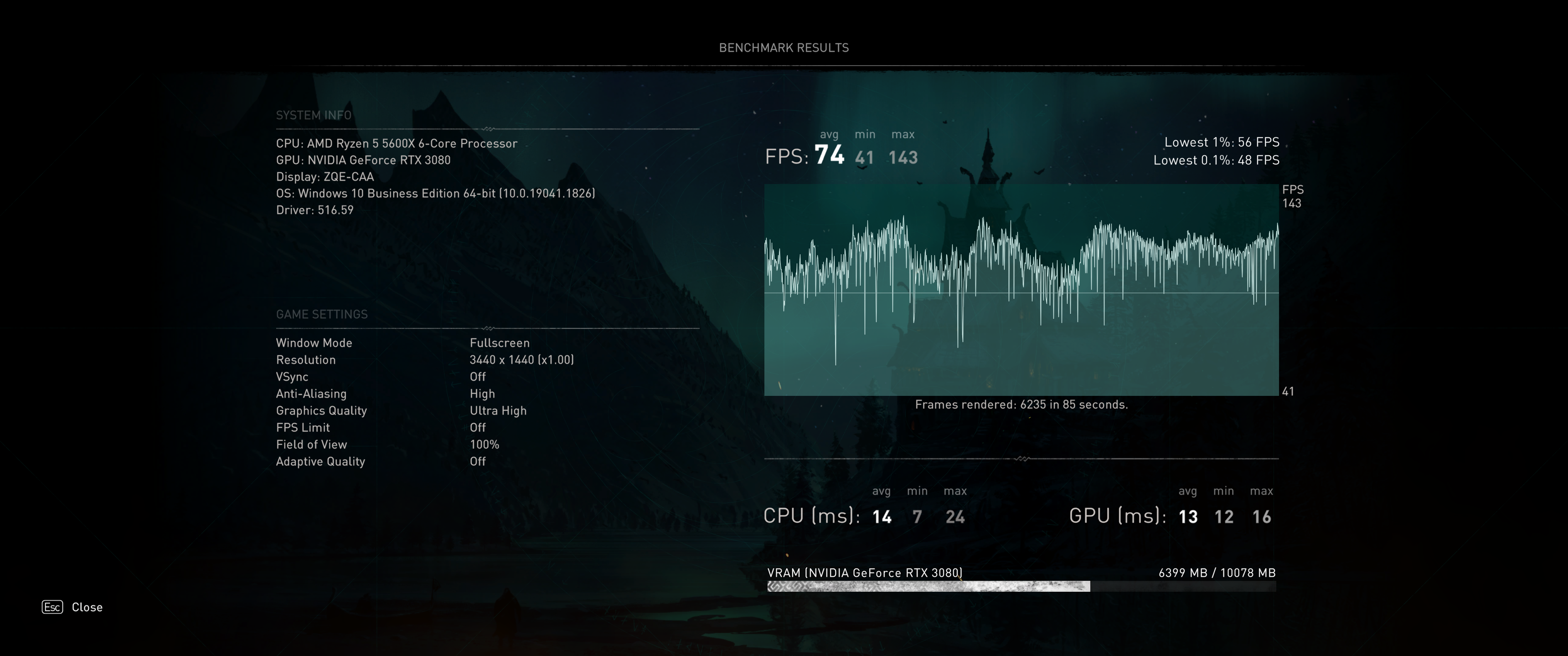Click the Esc key icon

tap(52, 607)
